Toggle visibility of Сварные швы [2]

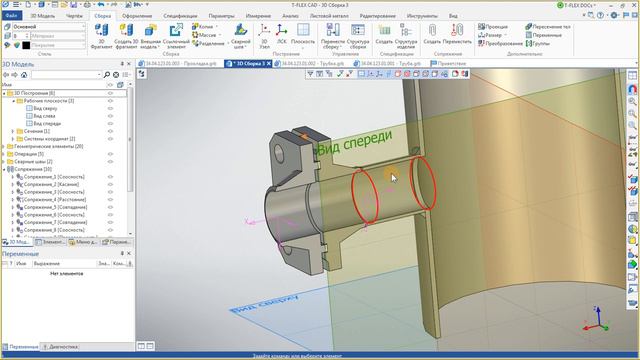(x=110, y=162)
